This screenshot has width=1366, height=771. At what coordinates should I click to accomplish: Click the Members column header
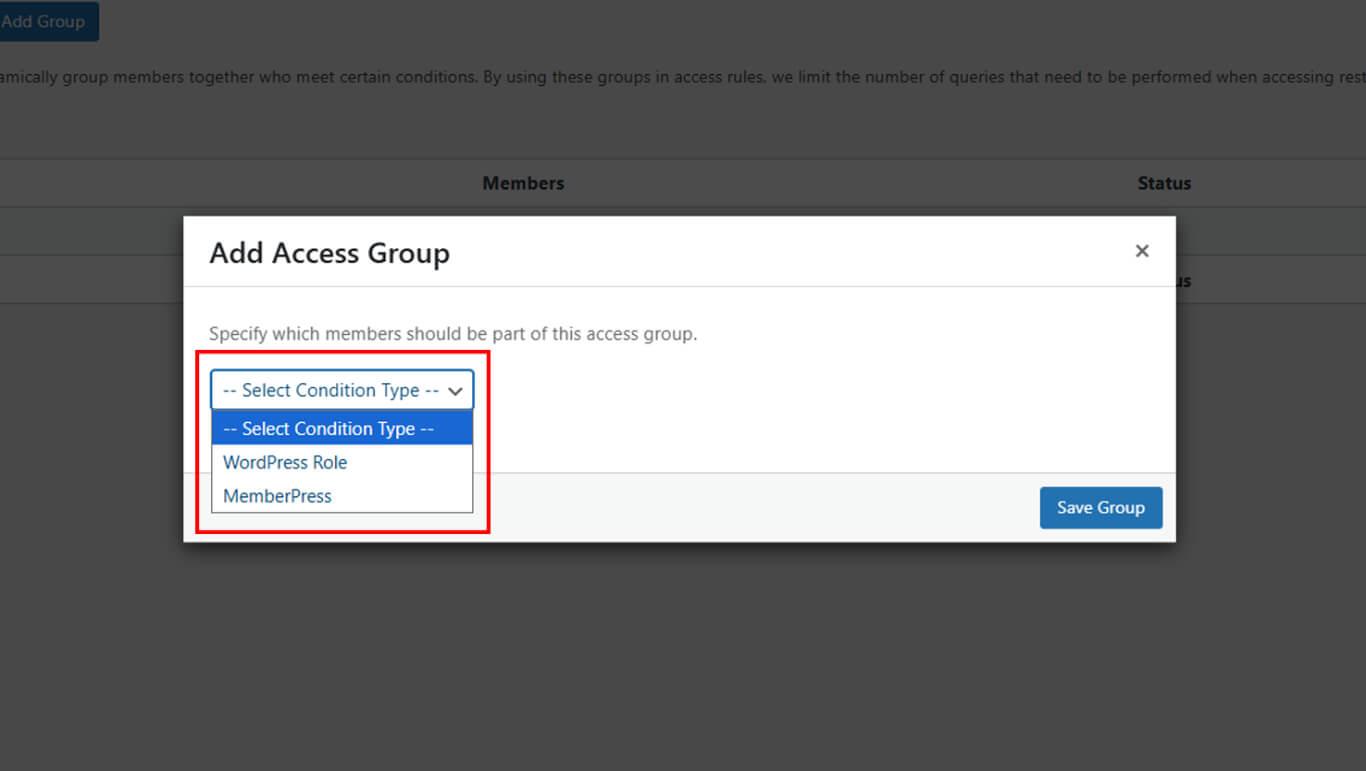pos(523,183)
